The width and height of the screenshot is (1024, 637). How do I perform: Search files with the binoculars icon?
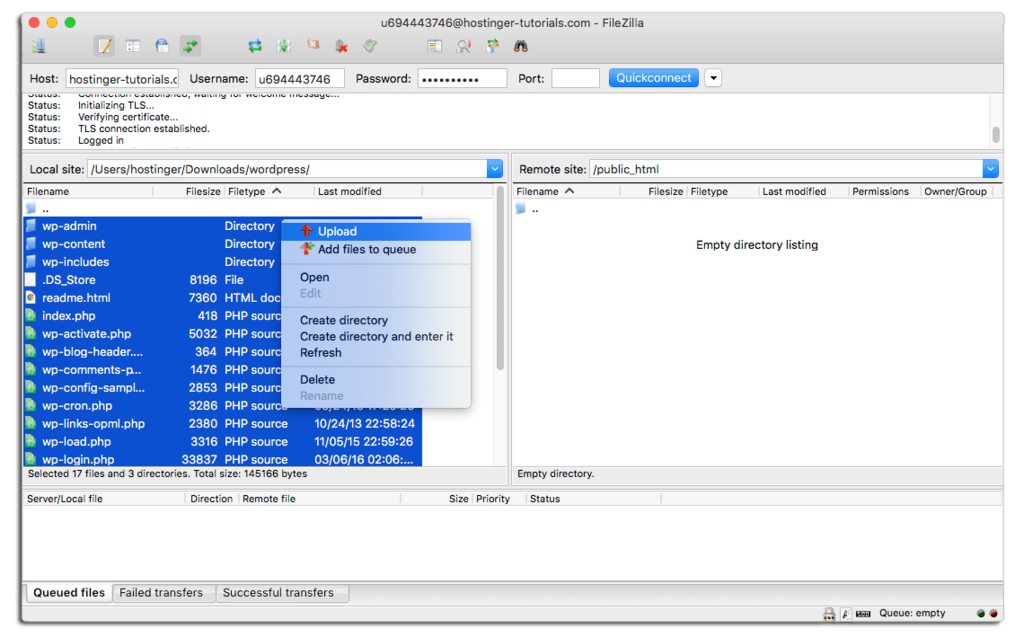(x=520, y=46)
